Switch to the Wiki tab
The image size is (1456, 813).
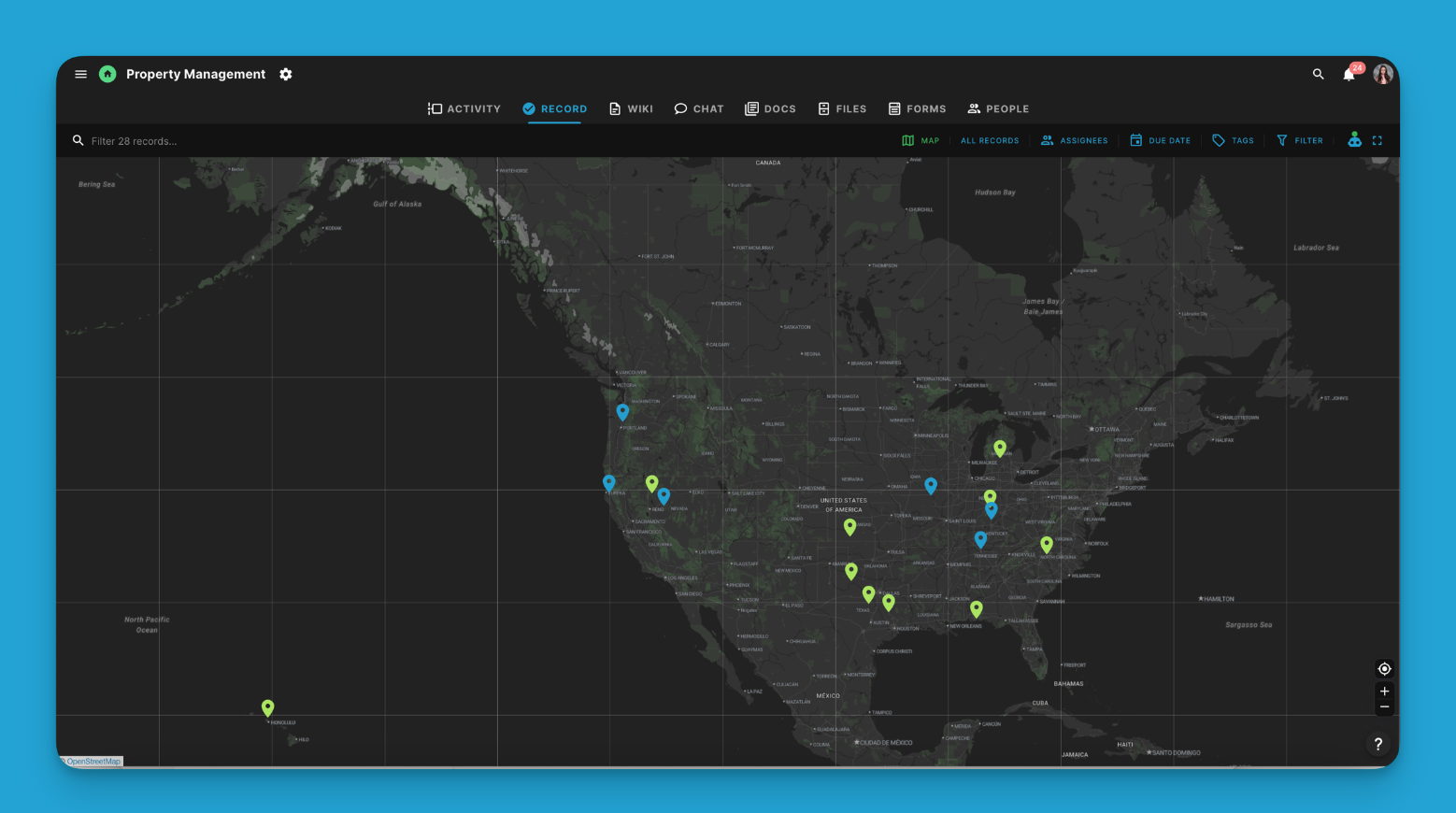click(631, 108)
